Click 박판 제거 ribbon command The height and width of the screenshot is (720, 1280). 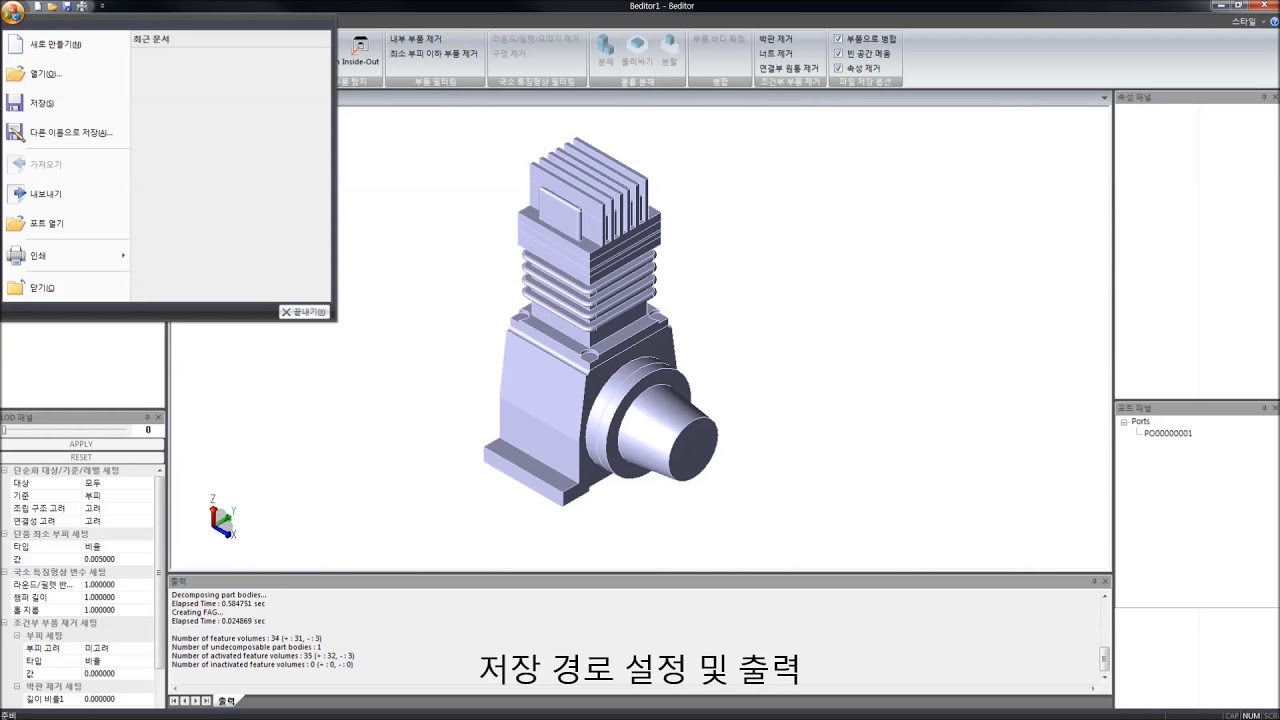[776, 39]
